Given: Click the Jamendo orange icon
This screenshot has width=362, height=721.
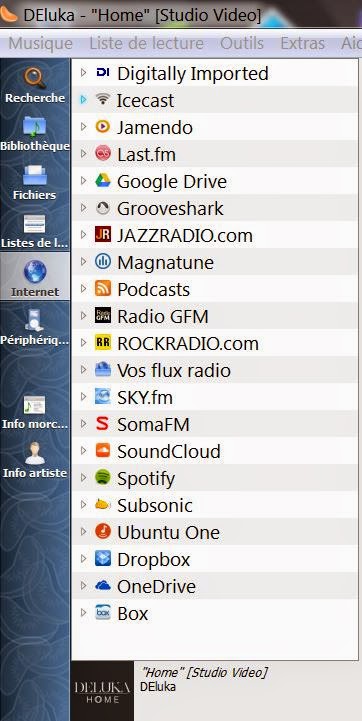Looking at the screenshot, I should click(x=103, y=126).
